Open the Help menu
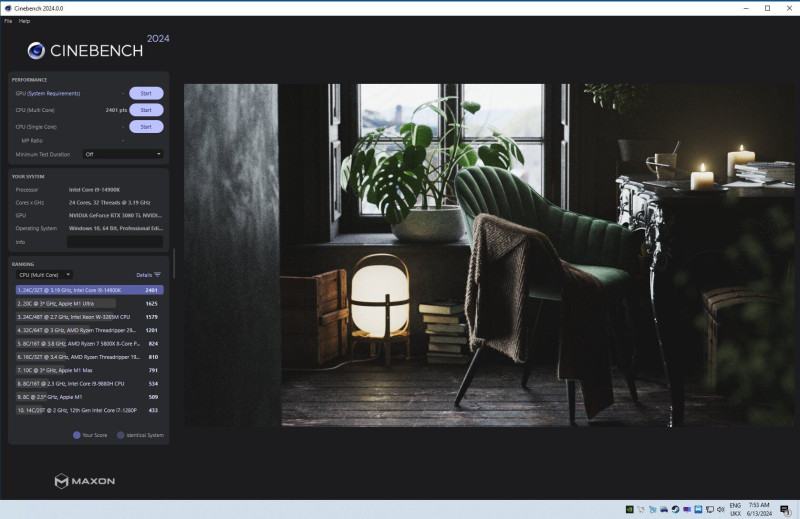Screen dimensions: 800x519 click(x=24, y=21)
